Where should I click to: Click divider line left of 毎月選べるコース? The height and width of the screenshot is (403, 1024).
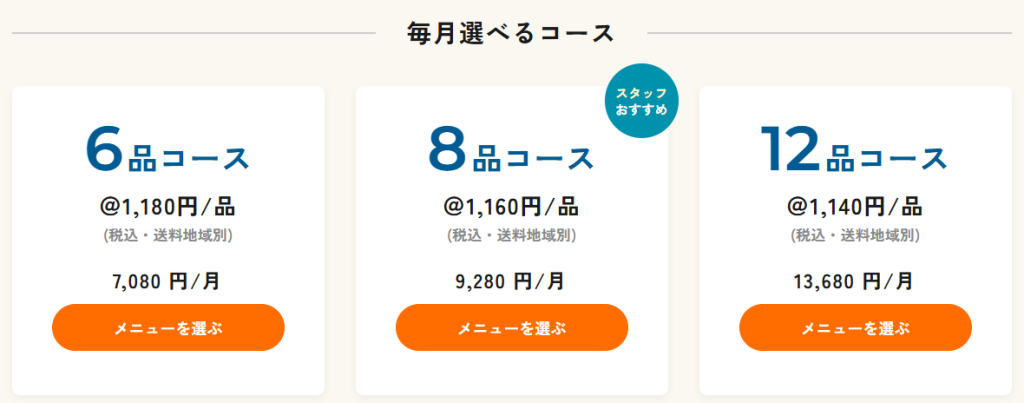(x=194, y=33)
